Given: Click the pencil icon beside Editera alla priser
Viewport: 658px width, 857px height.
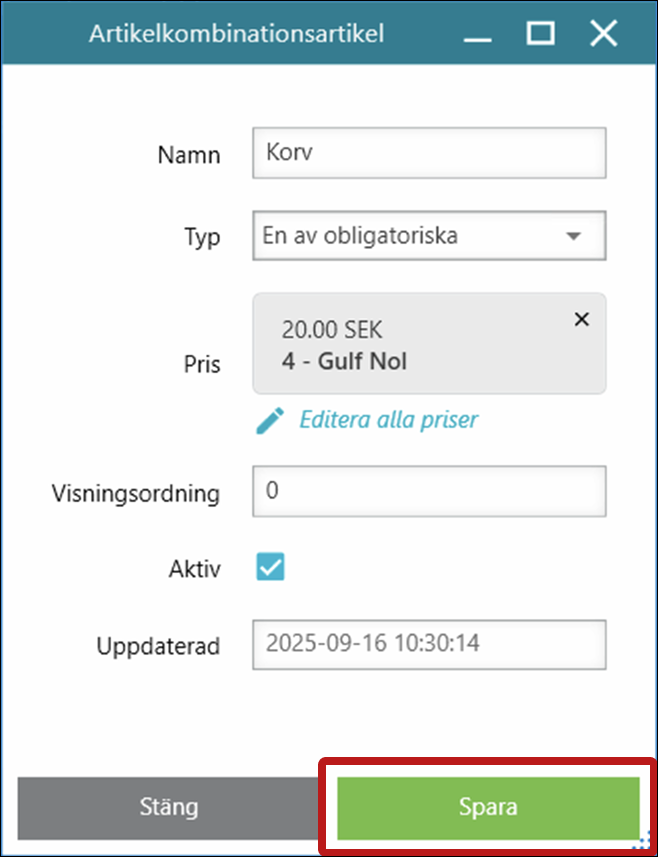Looking at the screenshot, I should click(x=270, y=420).
